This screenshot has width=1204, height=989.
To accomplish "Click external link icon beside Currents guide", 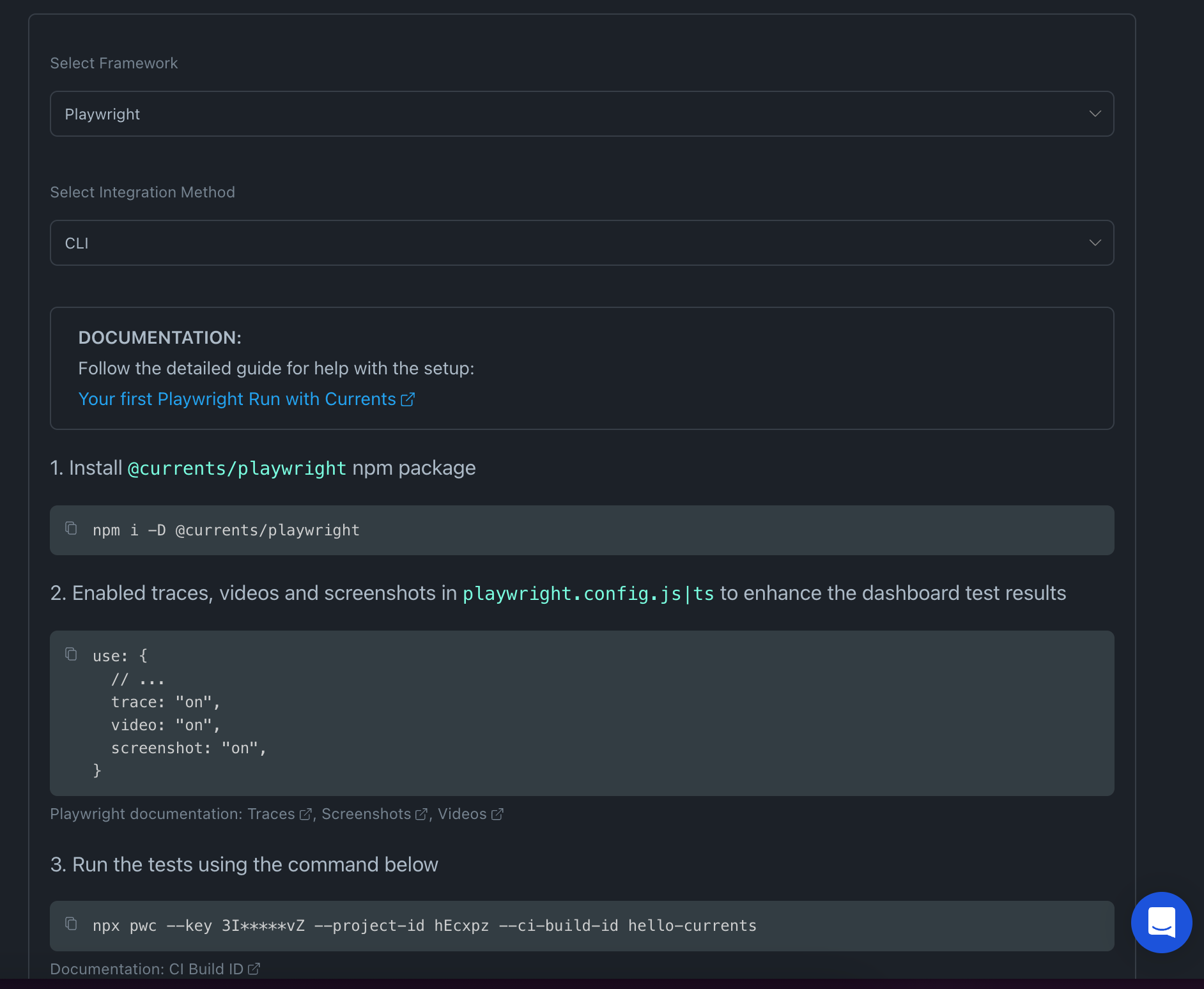I will coord(408,399).
